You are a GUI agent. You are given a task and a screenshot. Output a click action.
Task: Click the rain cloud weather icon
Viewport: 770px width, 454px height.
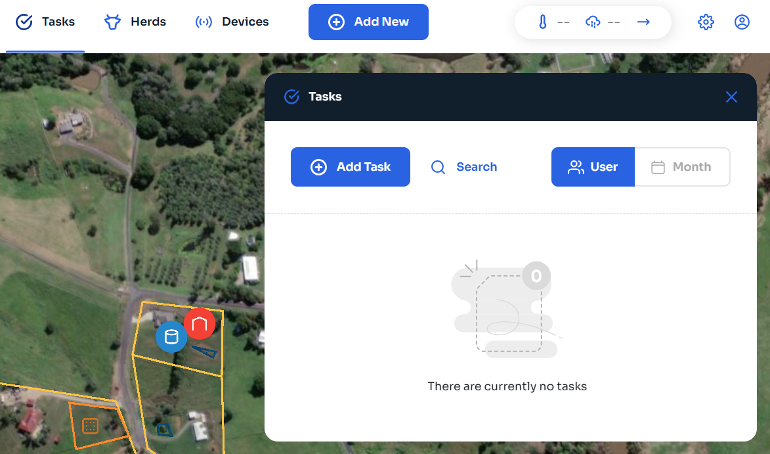click(x=593, y=22)
